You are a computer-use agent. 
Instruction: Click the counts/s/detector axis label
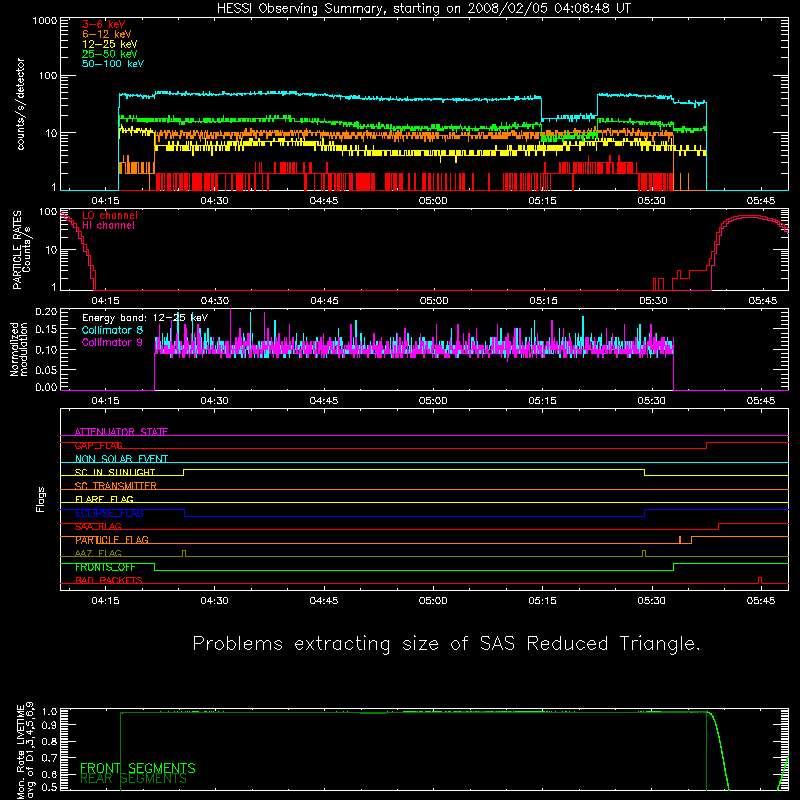(20, 104)
